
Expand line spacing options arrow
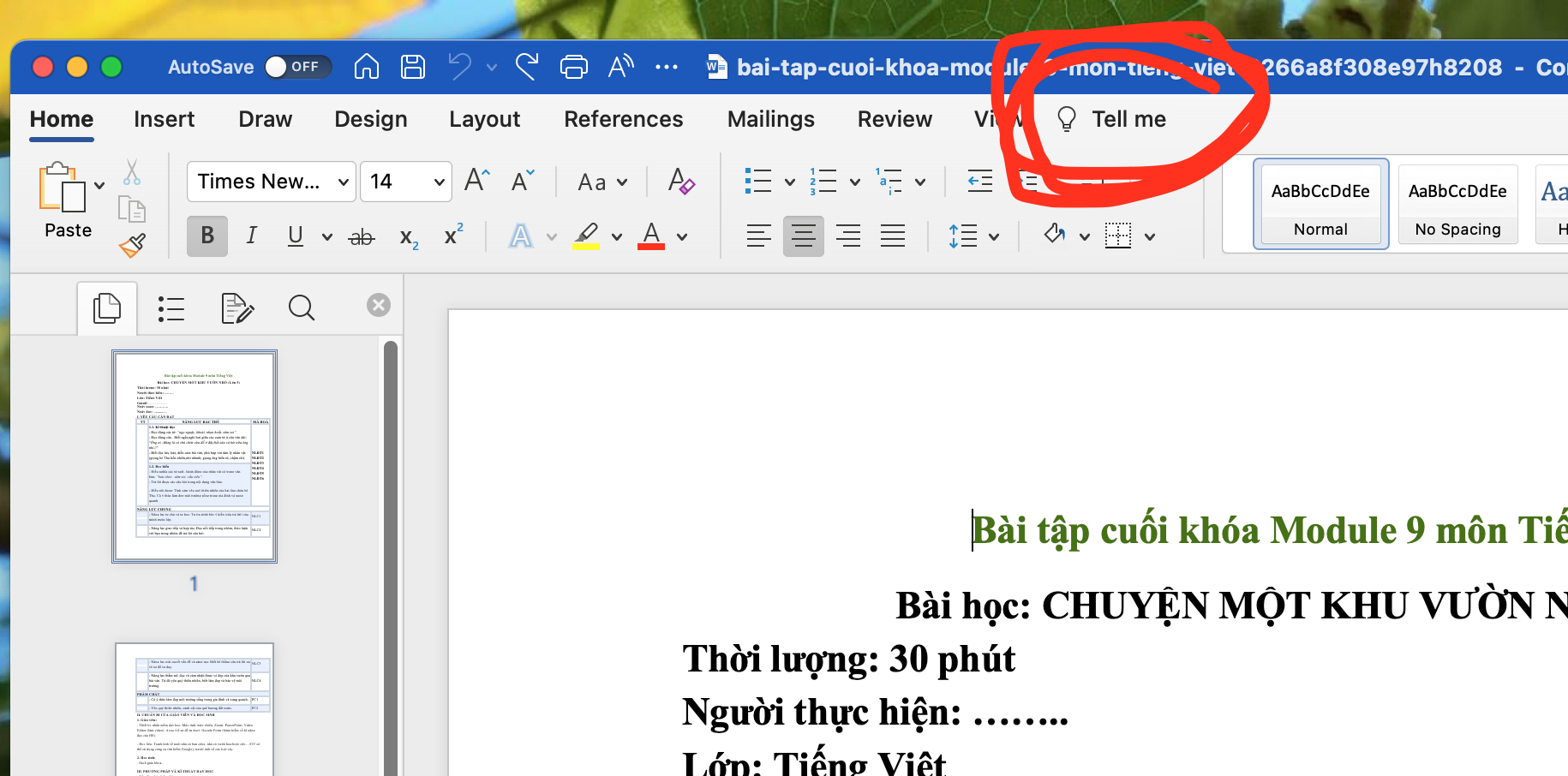point(994,236)
